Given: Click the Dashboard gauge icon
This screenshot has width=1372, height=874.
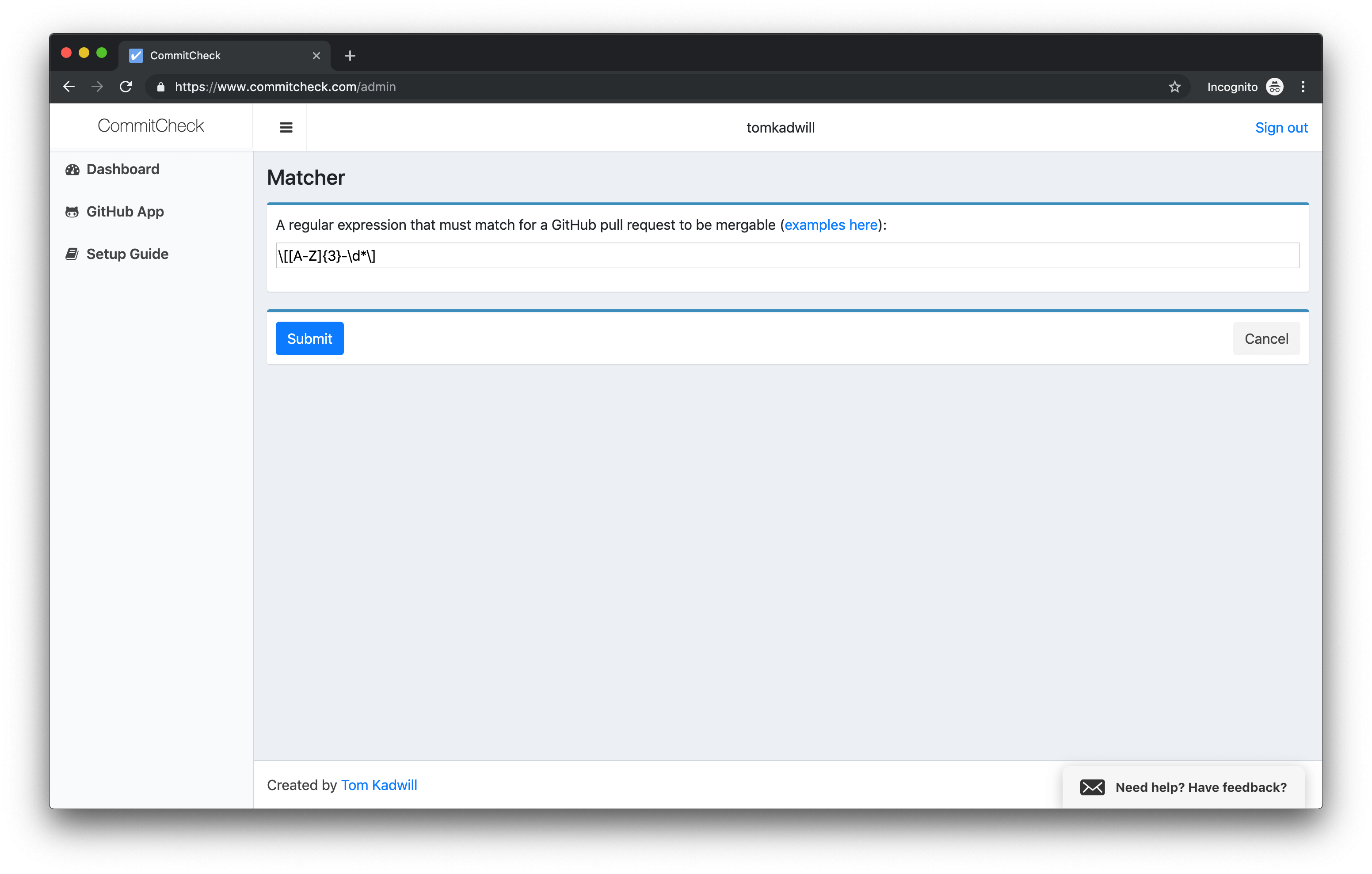Looking at the screenshot, I should (x=72, y=169).
